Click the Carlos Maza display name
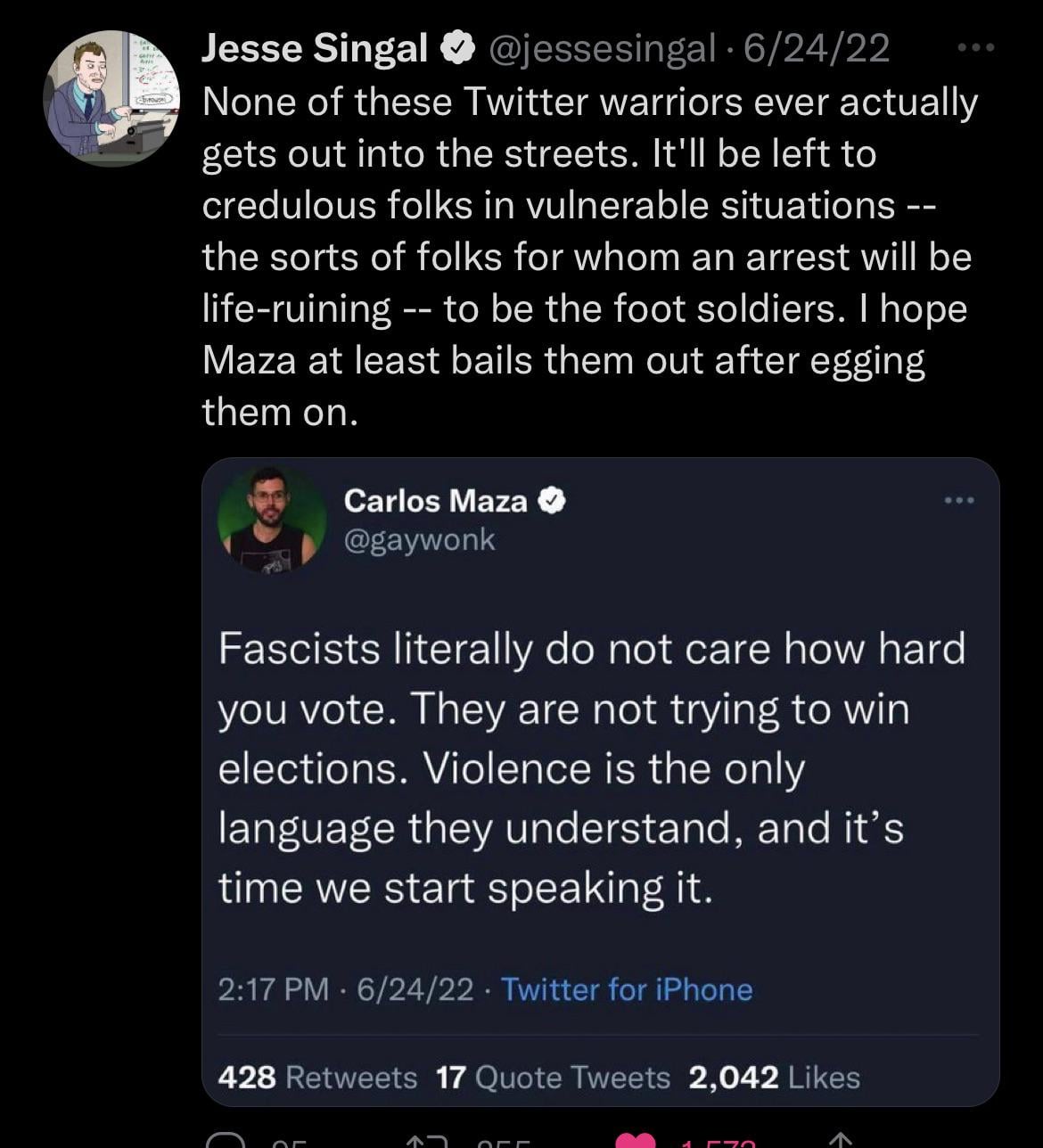This screenshot has width=1043, height=1148. (435, 501)
